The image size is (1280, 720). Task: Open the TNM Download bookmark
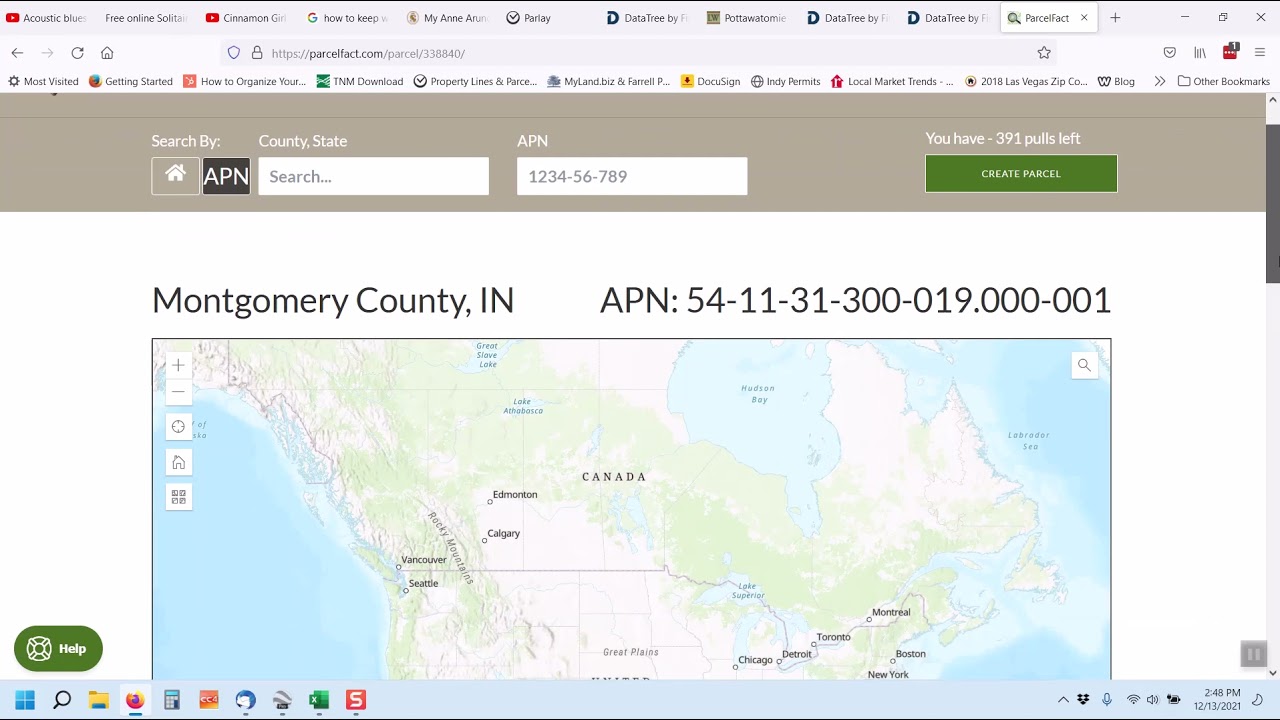pos(360,82)
